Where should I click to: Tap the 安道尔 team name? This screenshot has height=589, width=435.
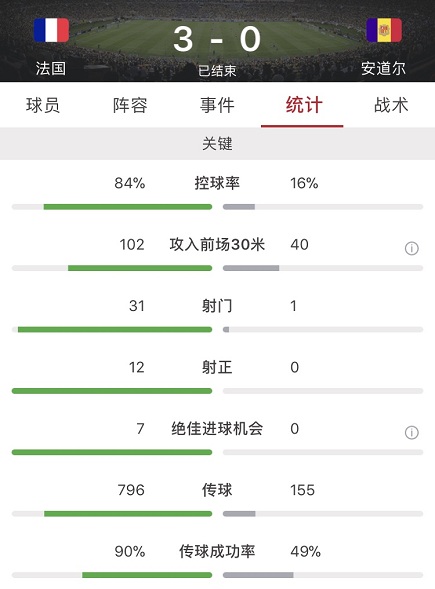(x=384, y=68)
